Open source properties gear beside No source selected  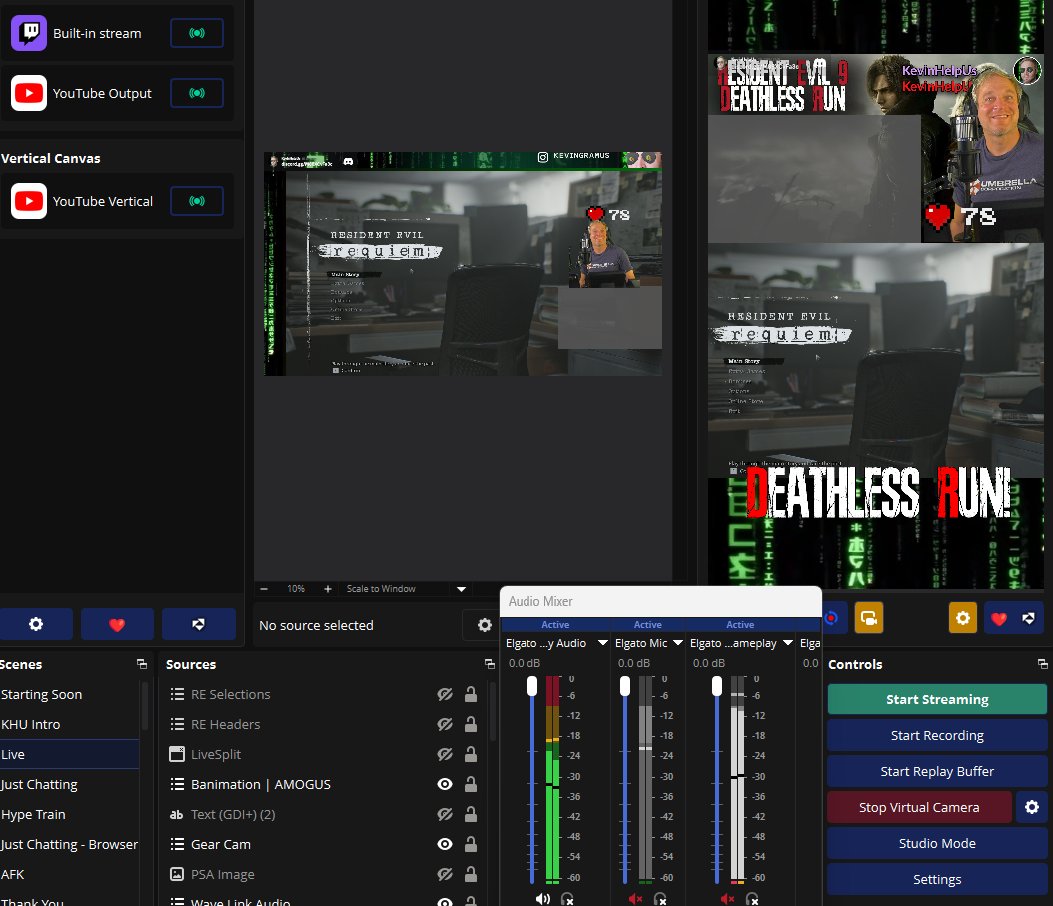484,625
